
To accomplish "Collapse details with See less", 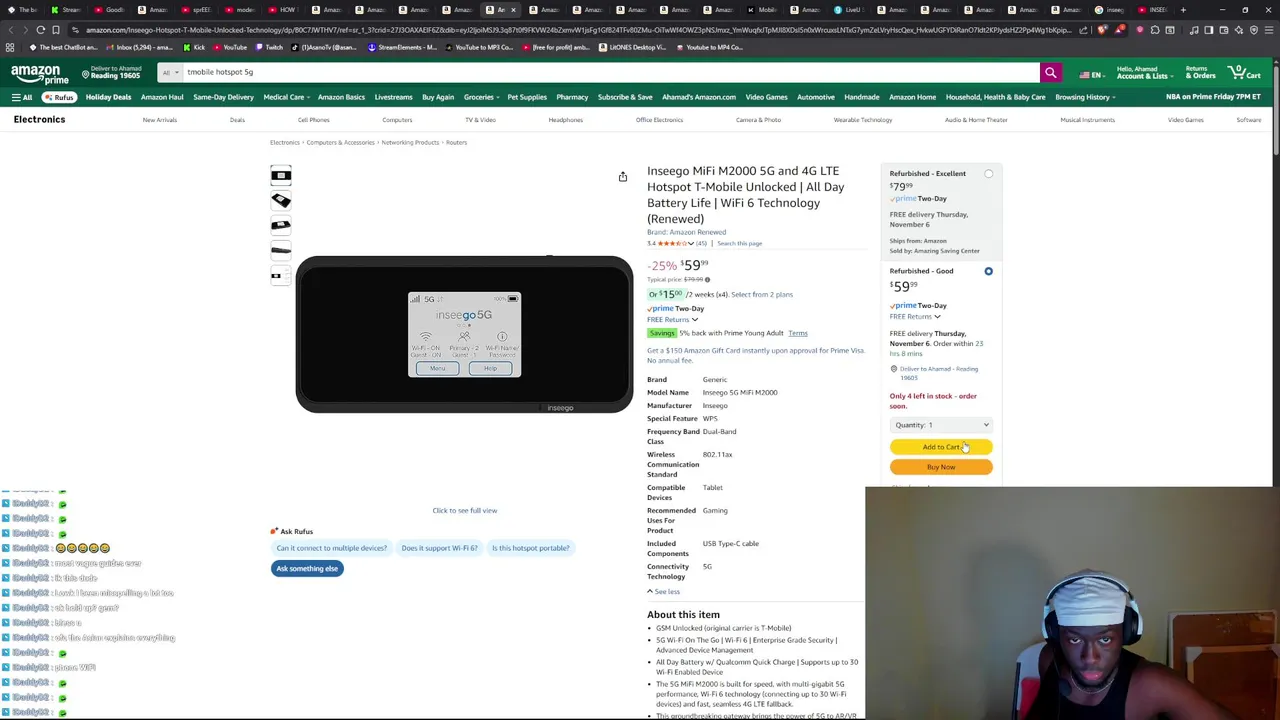I will point(663,591).
